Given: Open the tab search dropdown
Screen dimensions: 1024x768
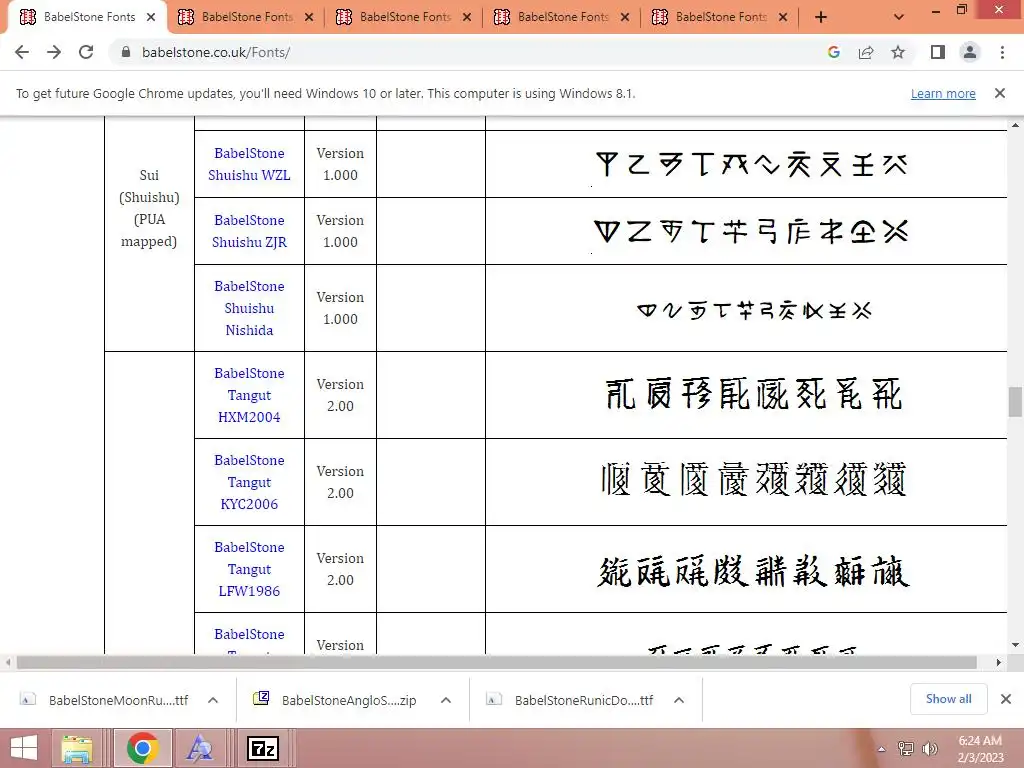Looking at the screenshot, I should (x=899, y=18).
